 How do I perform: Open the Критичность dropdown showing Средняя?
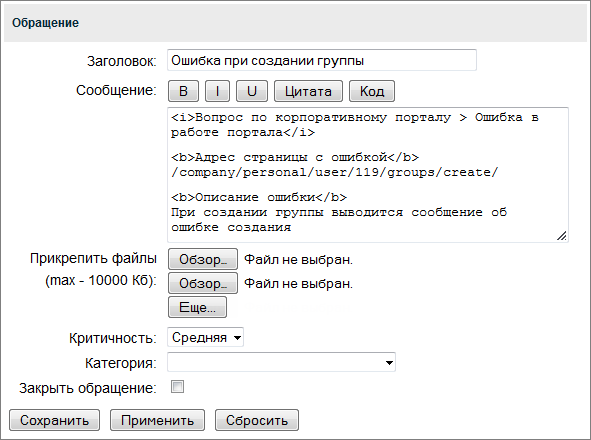point(205,337)
